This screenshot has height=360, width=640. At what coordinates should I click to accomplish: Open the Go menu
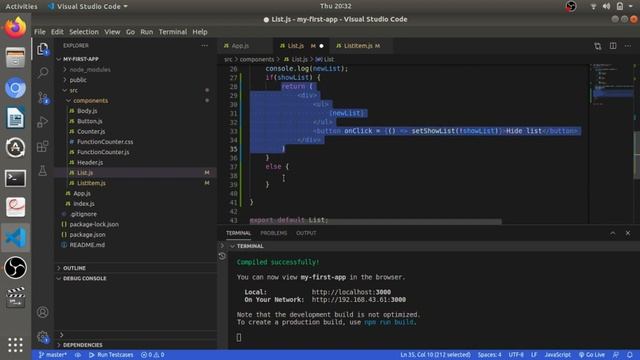[130, 32]
